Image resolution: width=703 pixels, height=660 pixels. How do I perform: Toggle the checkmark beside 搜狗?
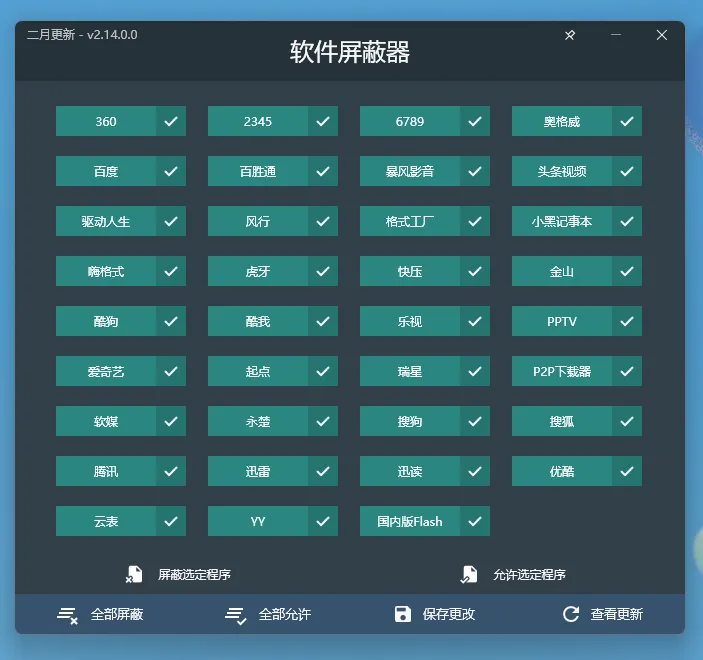[x=475, y=421]
